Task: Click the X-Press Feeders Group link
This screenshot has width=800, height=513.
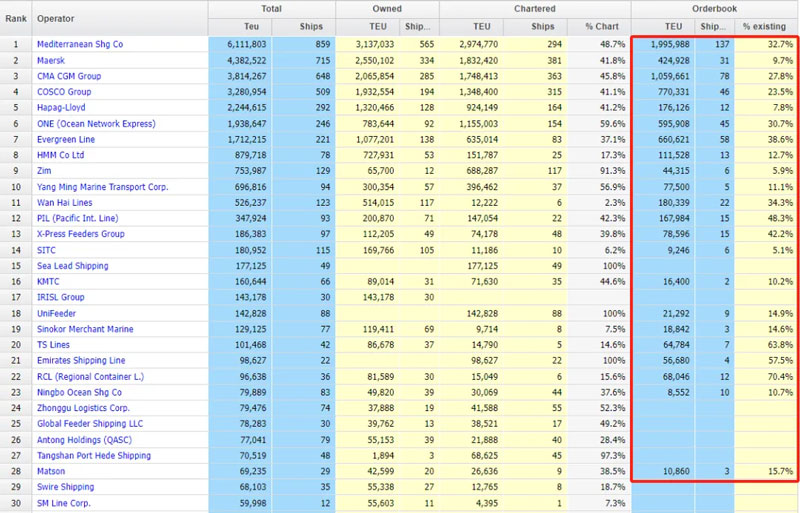Action: point(80,234)
